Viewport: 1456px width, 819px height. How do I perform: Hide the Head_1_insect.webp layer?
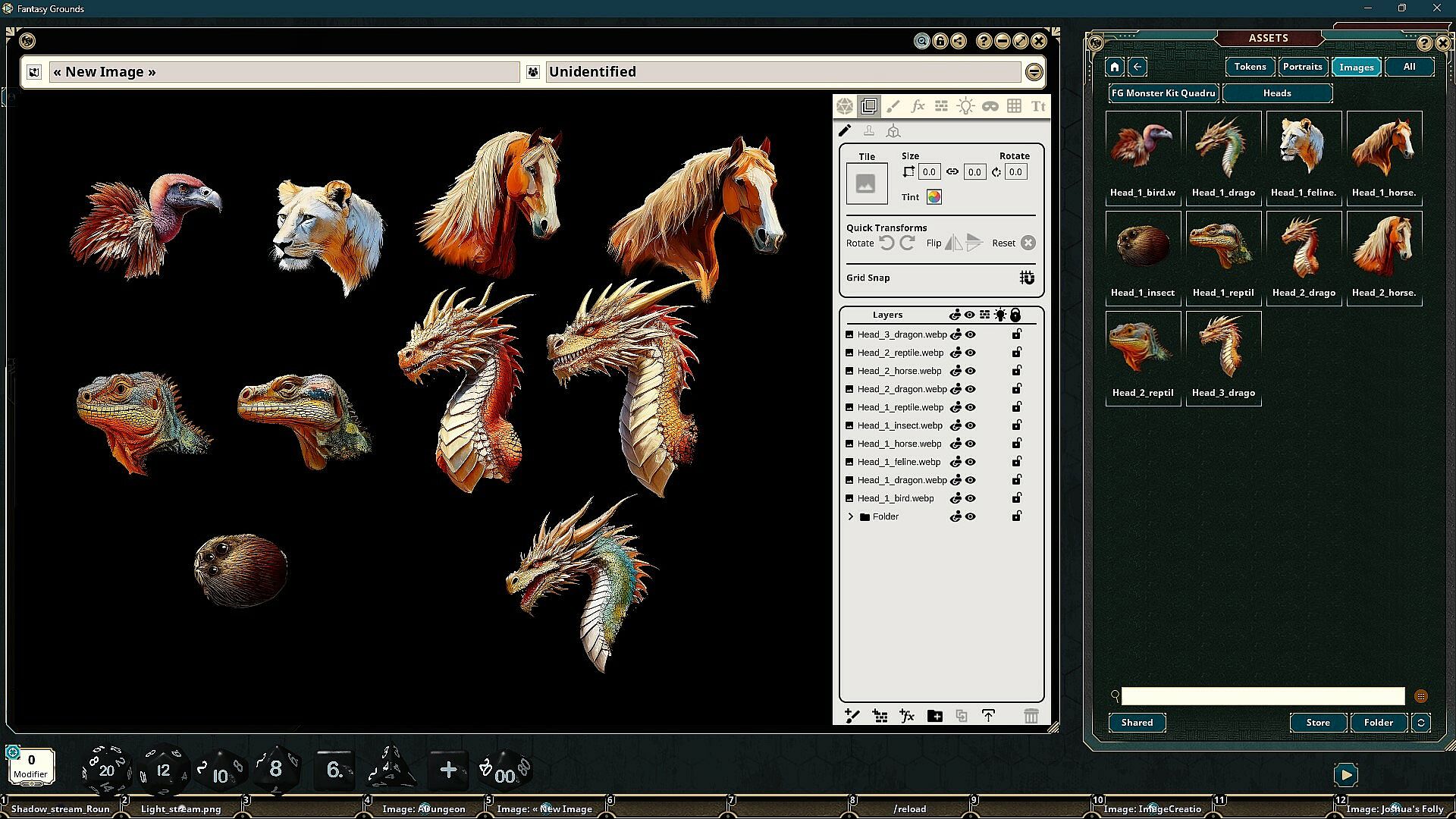(x=970, y=425)
